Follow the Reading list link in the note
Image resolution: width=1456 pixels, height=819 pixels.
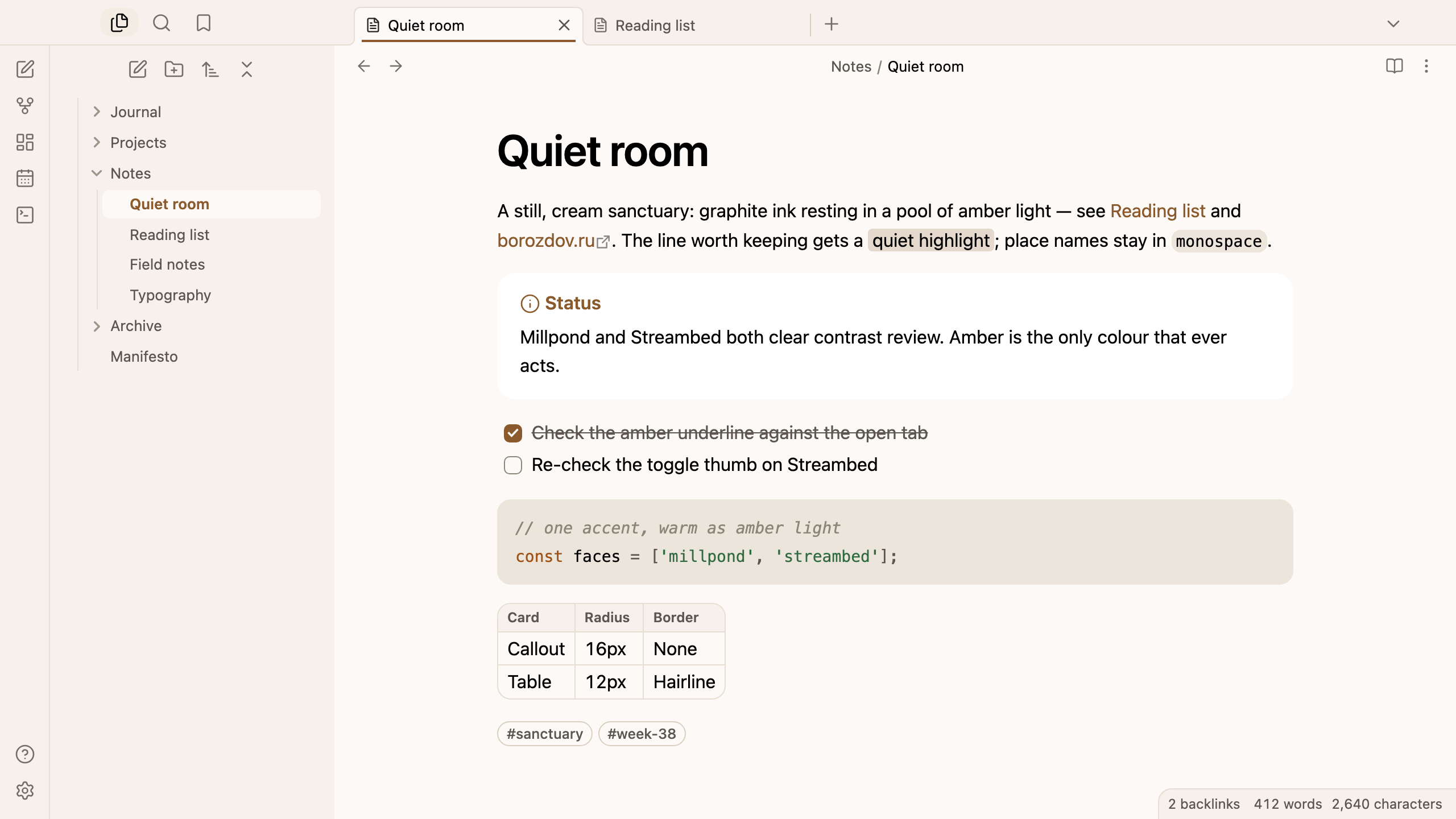click(x=1157, y=211)
